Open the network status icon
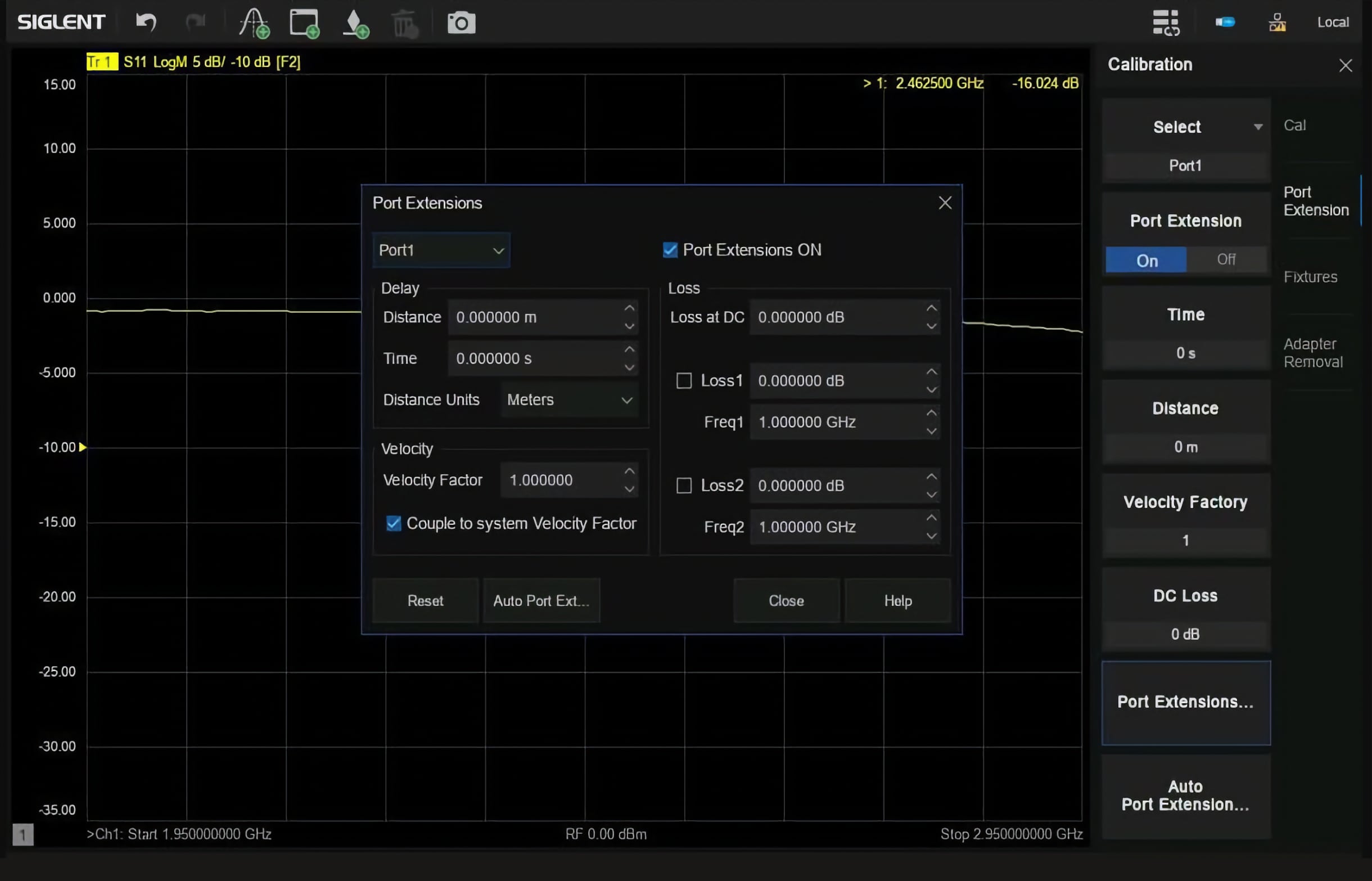This screenshot has width=1372, height=881. pos(1277,23)
